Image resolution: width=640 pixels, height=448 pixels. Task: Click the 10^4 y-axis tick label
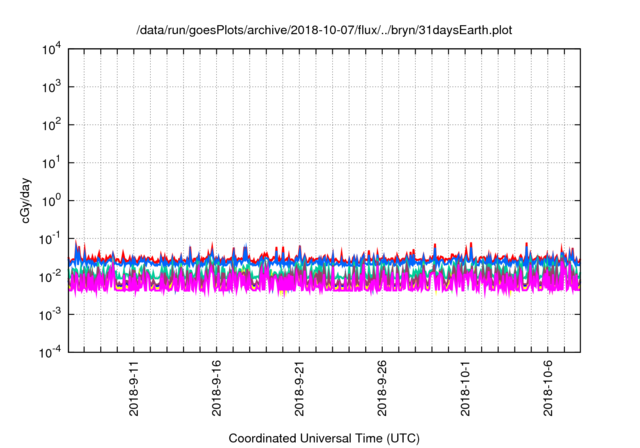pyautogui.click(x=51, y=49)
